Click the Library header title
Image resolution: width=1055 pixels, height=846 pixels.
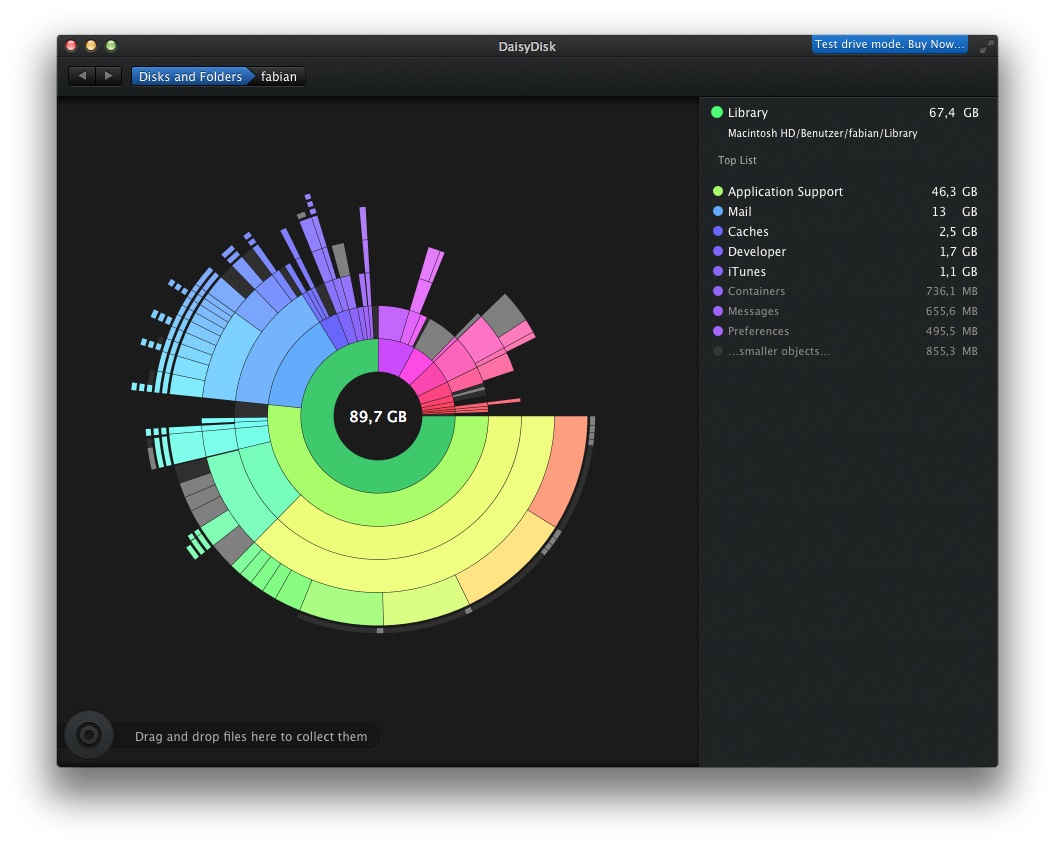point(747,113)
